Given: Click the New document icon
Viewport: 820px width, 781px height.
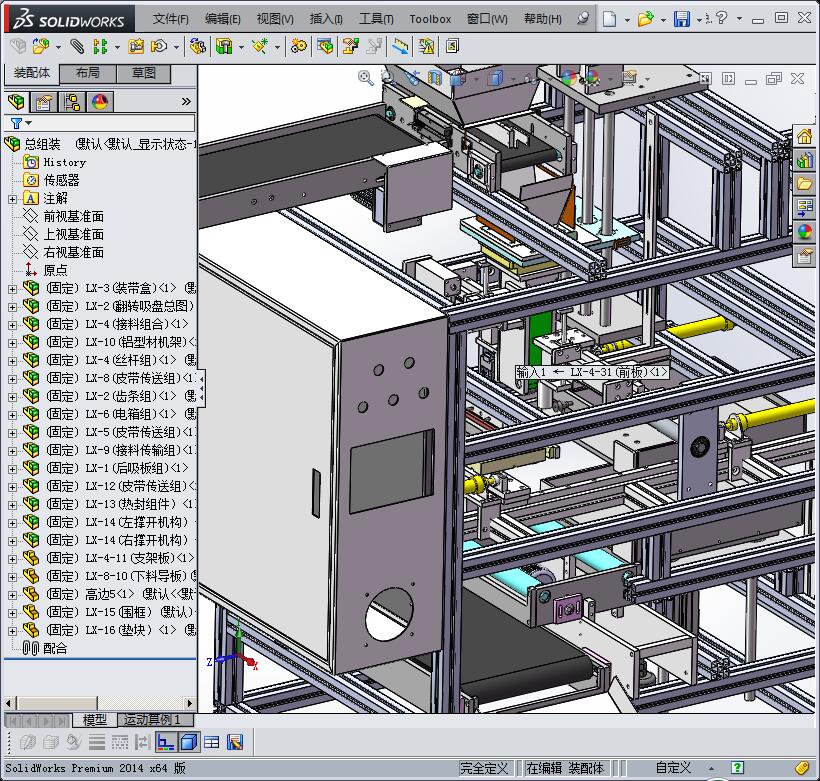Looking at the screenshot, I should point(610,19).
